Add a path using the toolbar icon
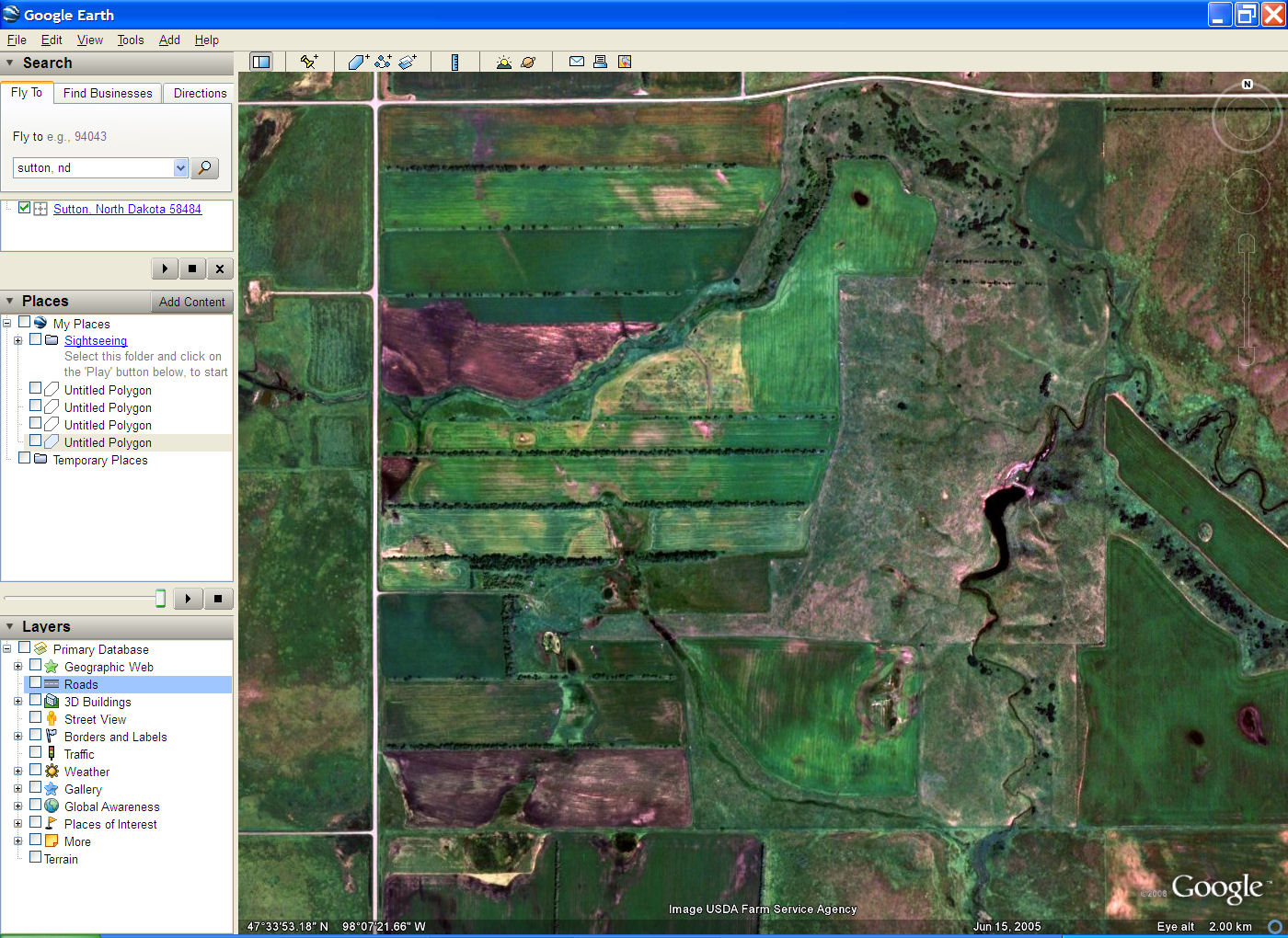1288x938 pixels. (383, 62)
